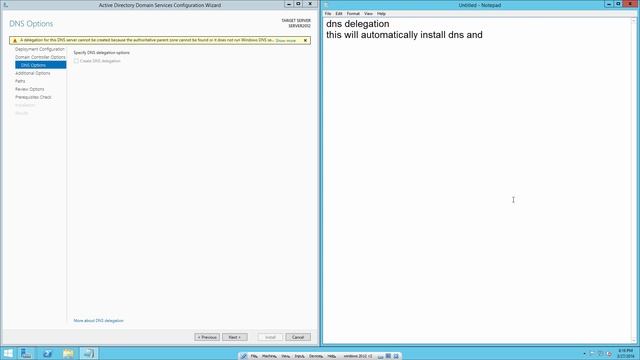Open the Notepad File menu

click(328, 13)
